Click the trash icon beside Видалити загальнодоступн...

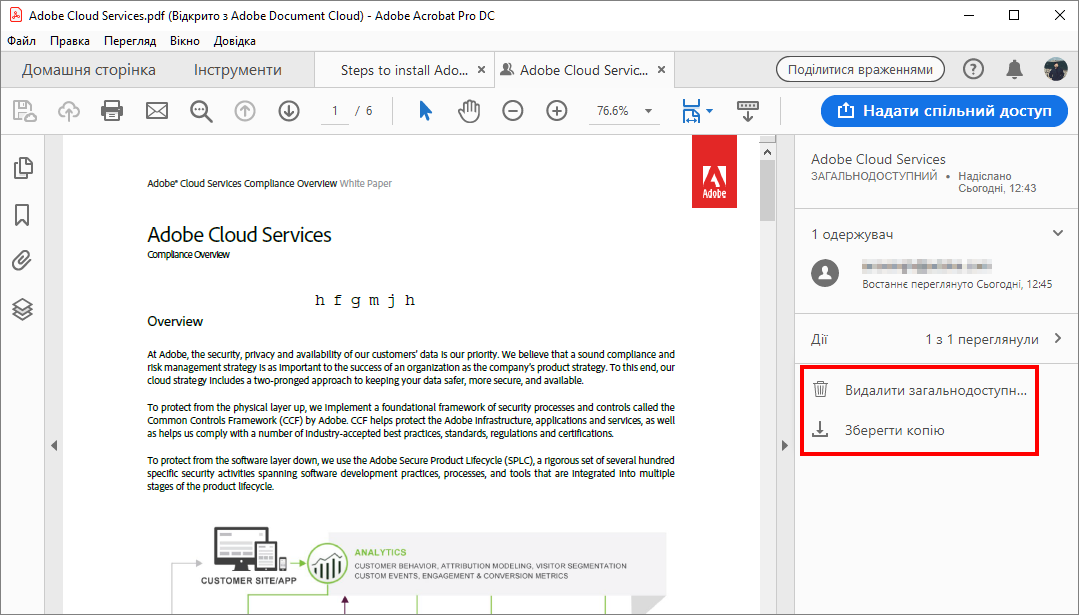point(820,389)
